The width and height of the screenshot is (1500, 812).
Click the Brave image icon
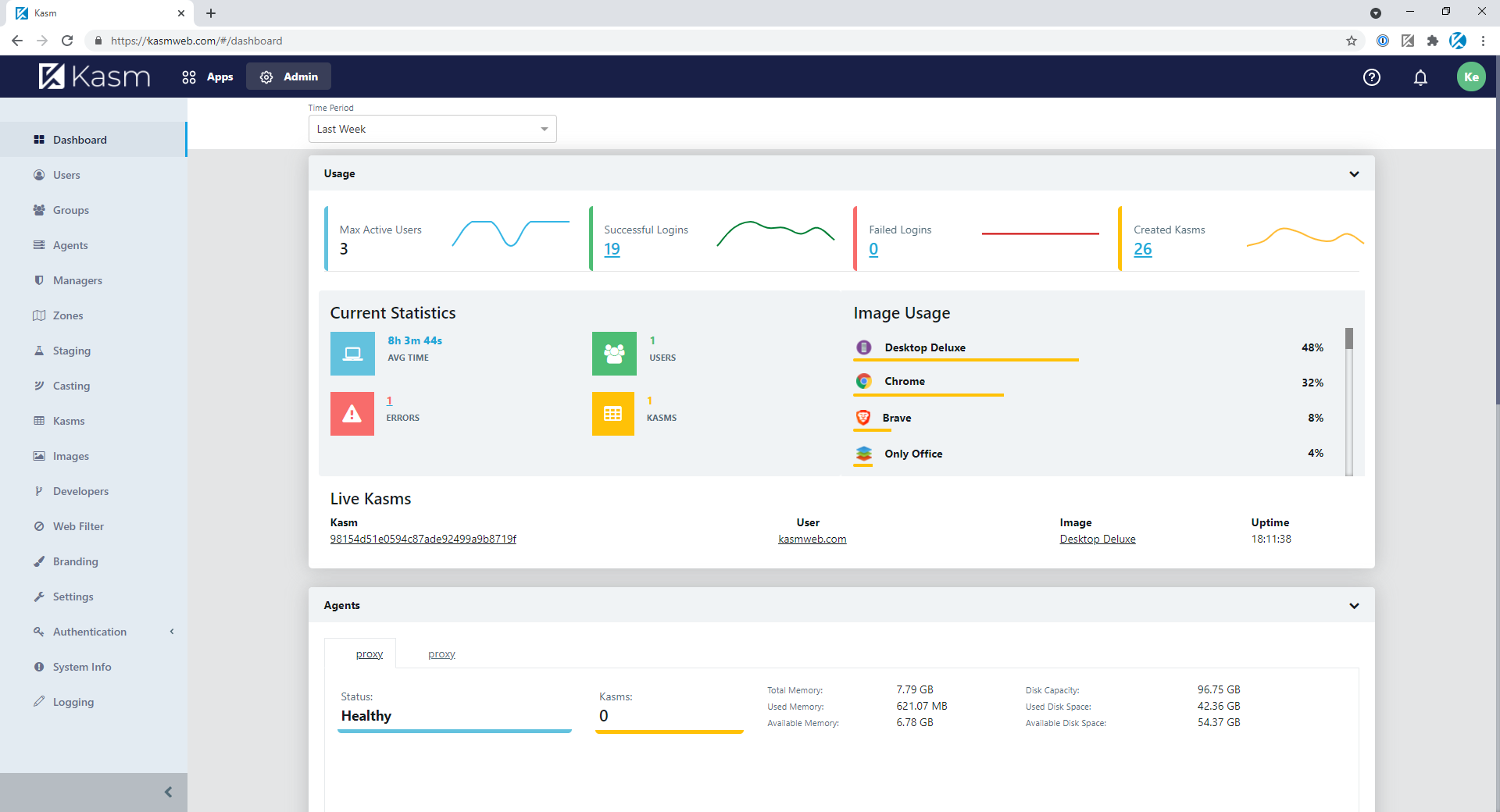[863, 418]
